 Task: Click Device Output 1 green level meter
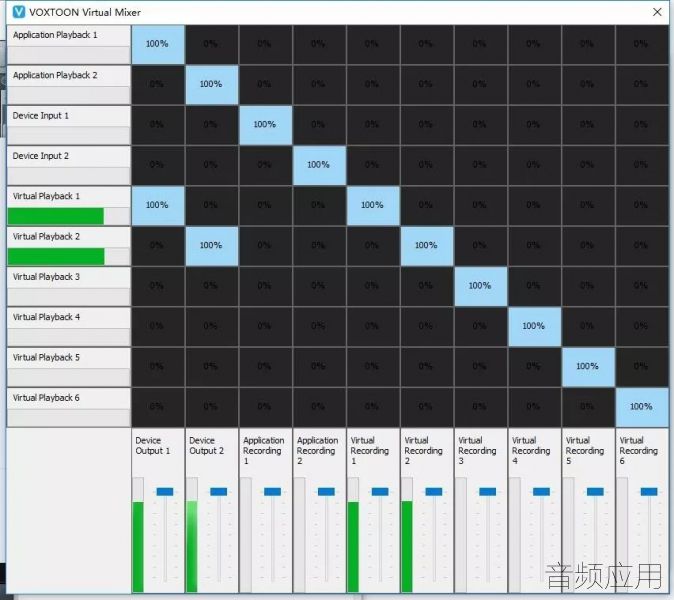pyautogui.click(x=138, y=547)
